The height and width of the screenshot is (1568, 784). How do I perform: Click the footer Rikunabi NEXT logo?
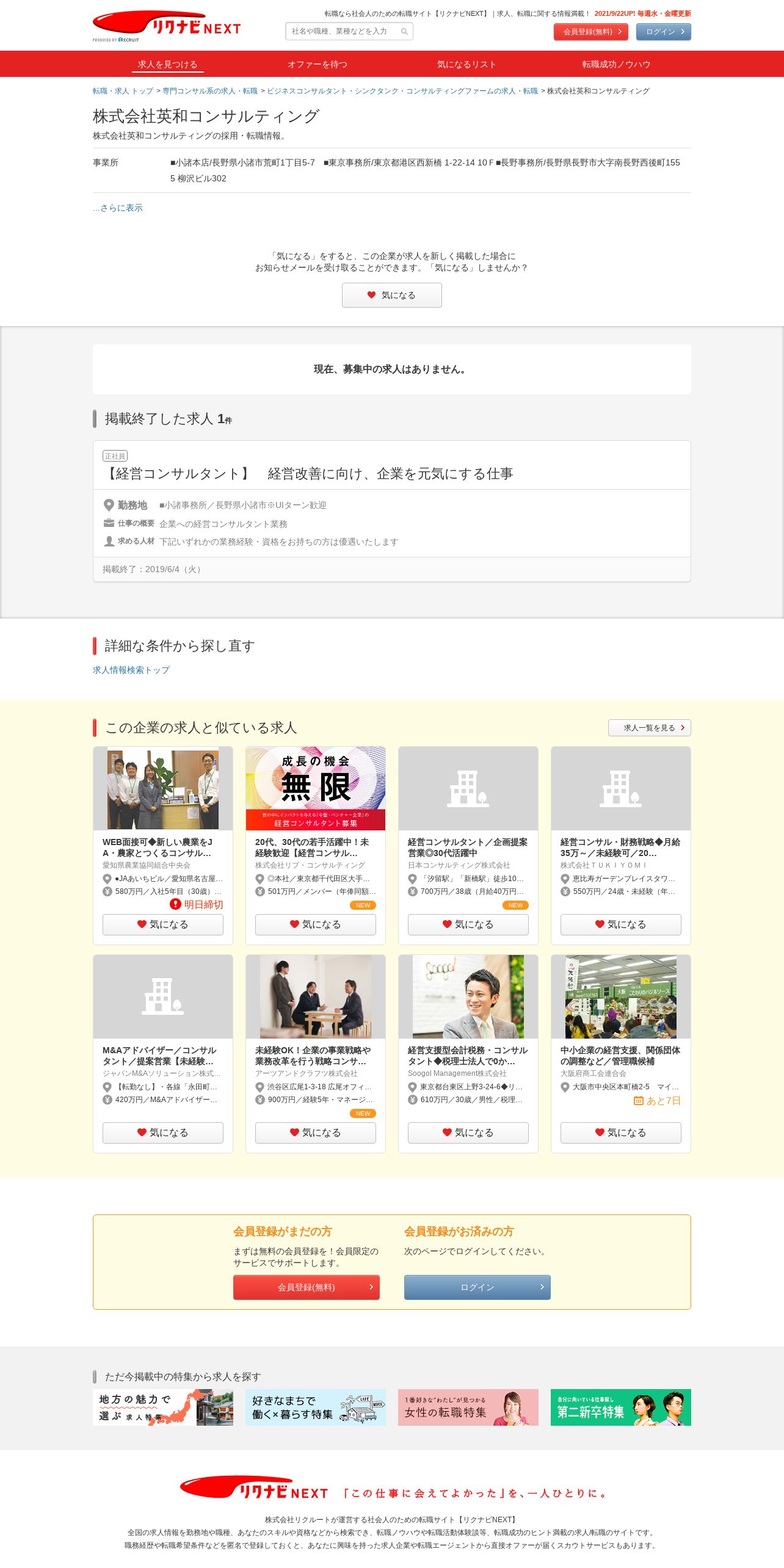[254, 1488]
